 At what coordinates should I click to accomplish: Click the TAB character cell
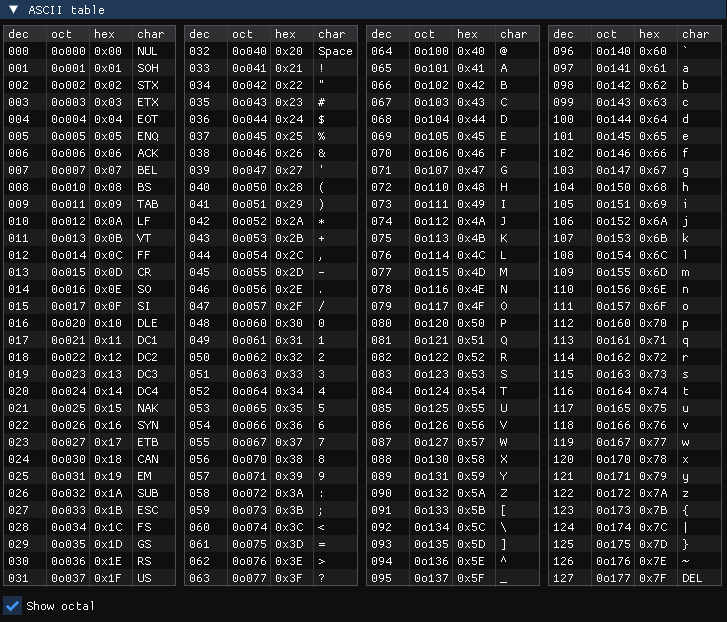147,204
